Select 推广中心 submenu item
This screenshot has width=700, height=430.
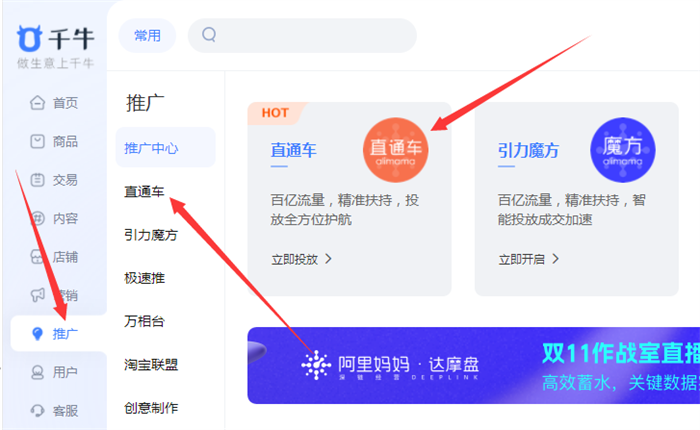tap(165, 147)
